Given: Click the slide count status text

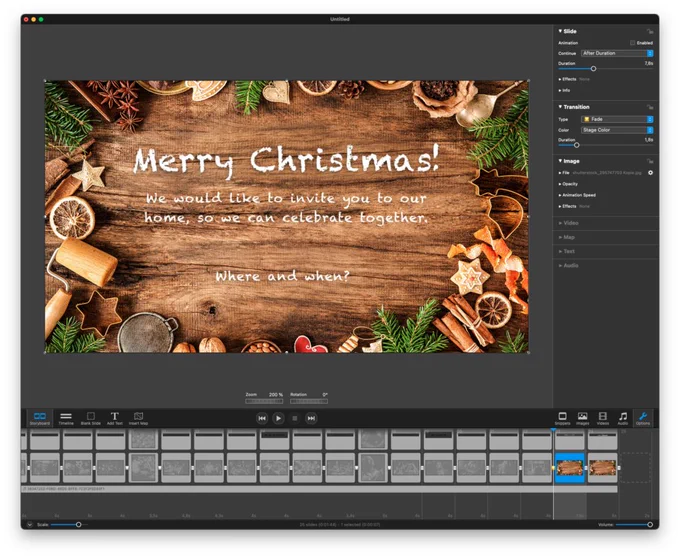Looking at the screenshot, I should coord(340,524).
